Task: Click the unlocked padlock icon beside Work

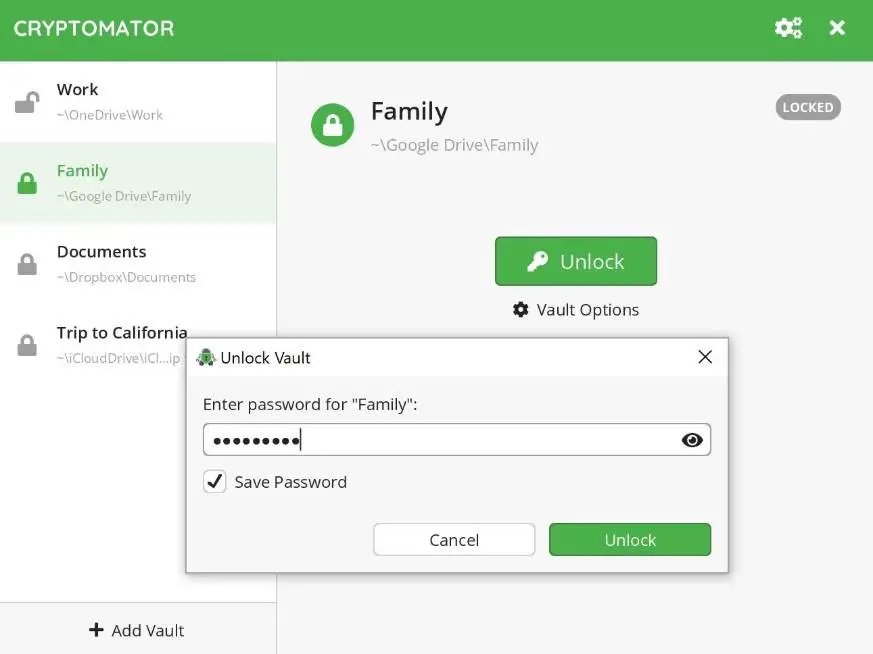Action: [27, 102]
